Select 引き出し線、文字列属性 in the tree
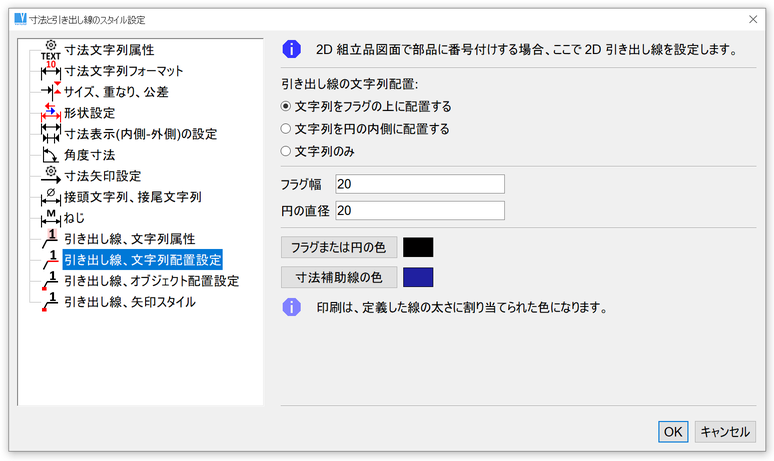Viewport: 774px width, 461px height. [x=128, y=239]
